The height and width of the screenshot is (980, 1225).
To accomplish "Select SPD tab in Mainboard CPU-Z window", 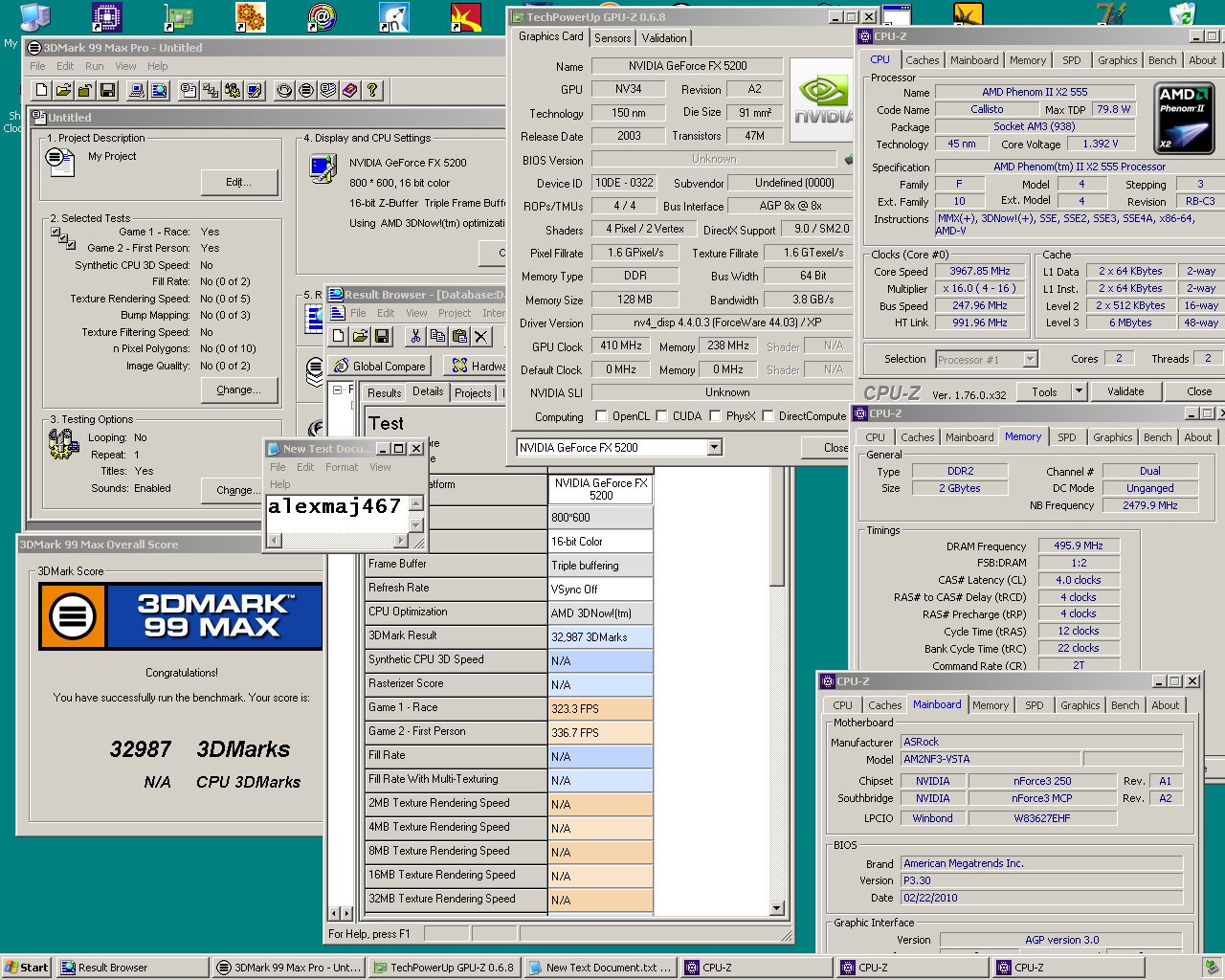I will click(1035, 705).
